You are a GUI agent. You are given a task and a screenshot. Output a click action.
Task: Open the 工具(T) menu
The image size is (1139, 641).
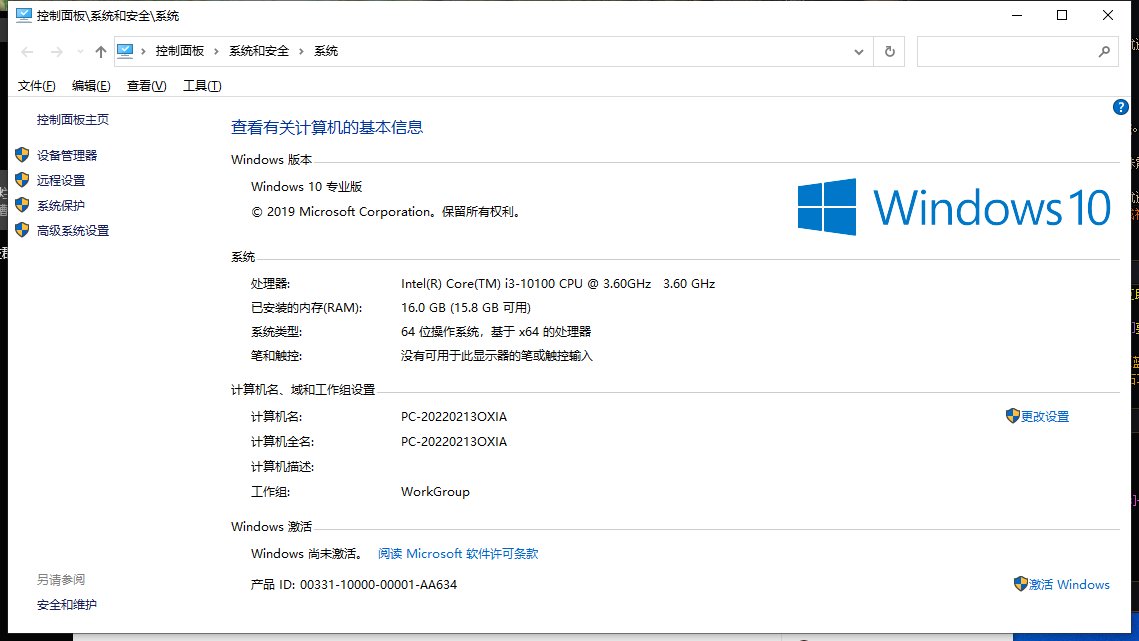(x=202, y=86)
